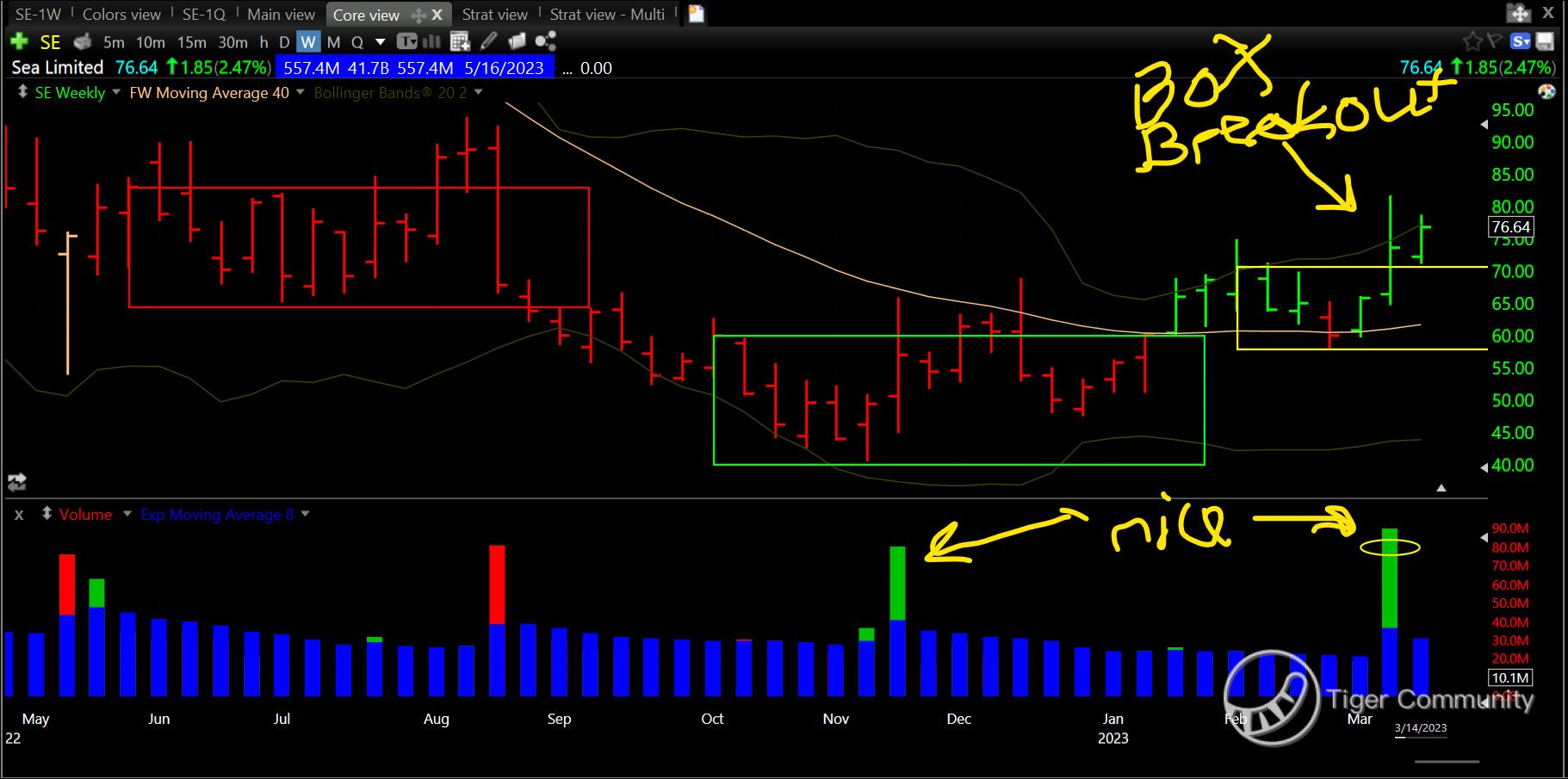Click the notes folder icon in chart toolbar
Viewport: 1568px width, 779px height.
[x=517, y=41]
